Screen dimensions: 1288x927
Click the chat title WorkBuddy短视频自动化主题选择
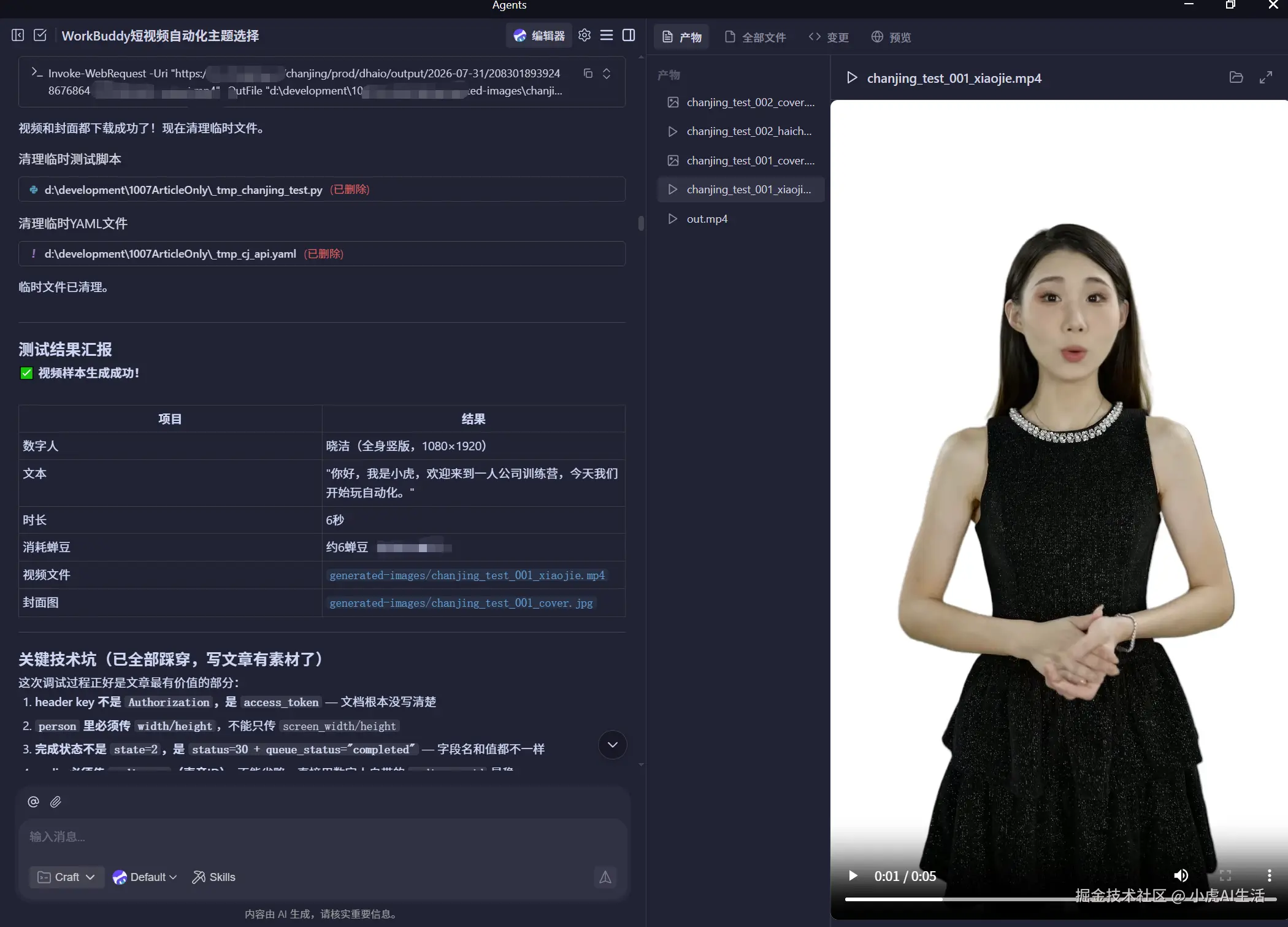[160, 36]
